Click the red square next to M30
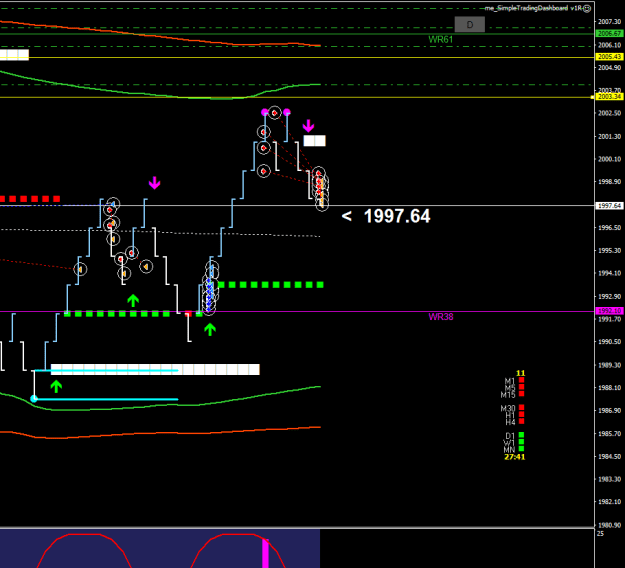 (x=521, y=407)
